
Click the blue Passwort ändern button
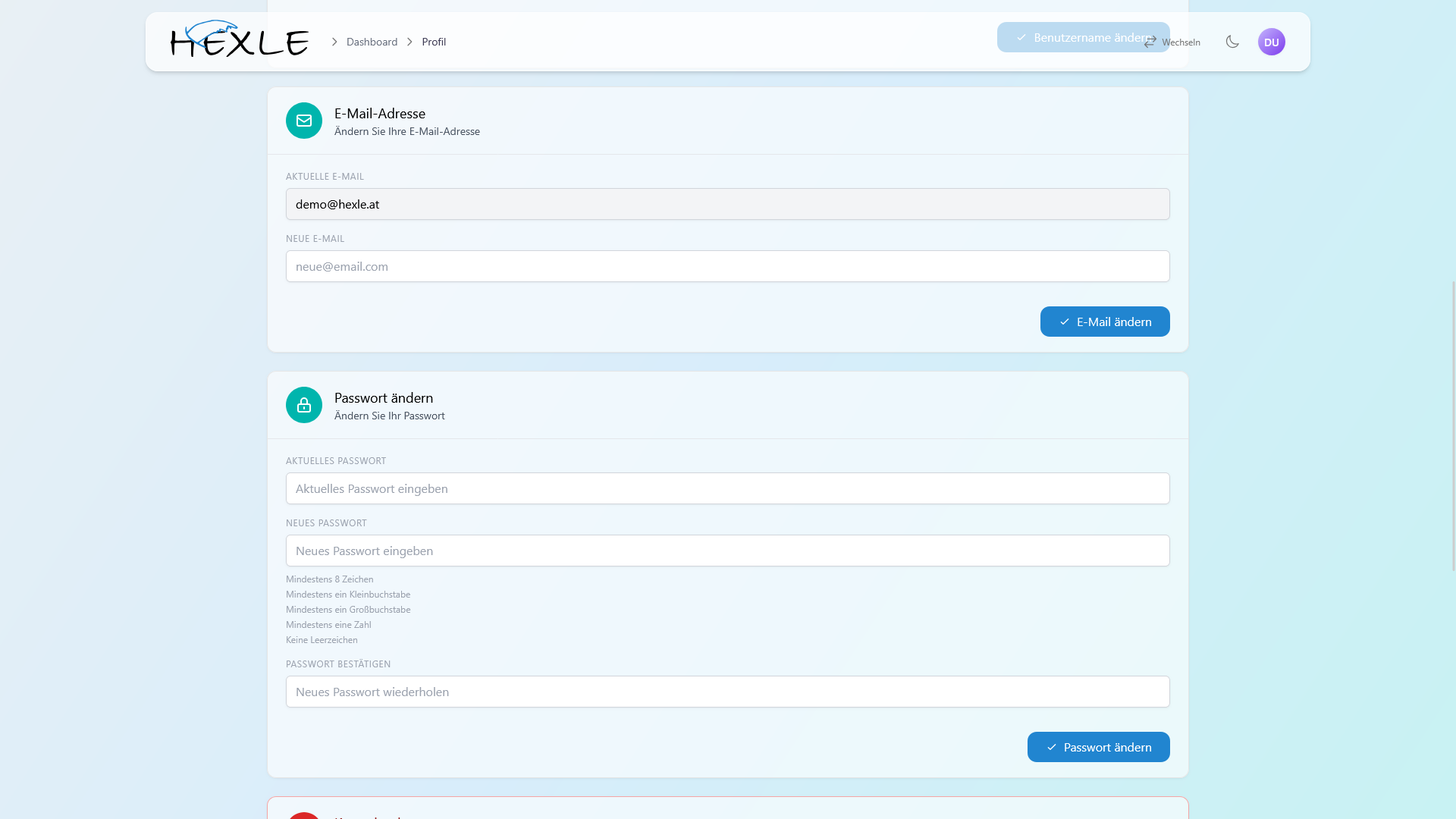pyautogui.click(x=1099, y=747)
